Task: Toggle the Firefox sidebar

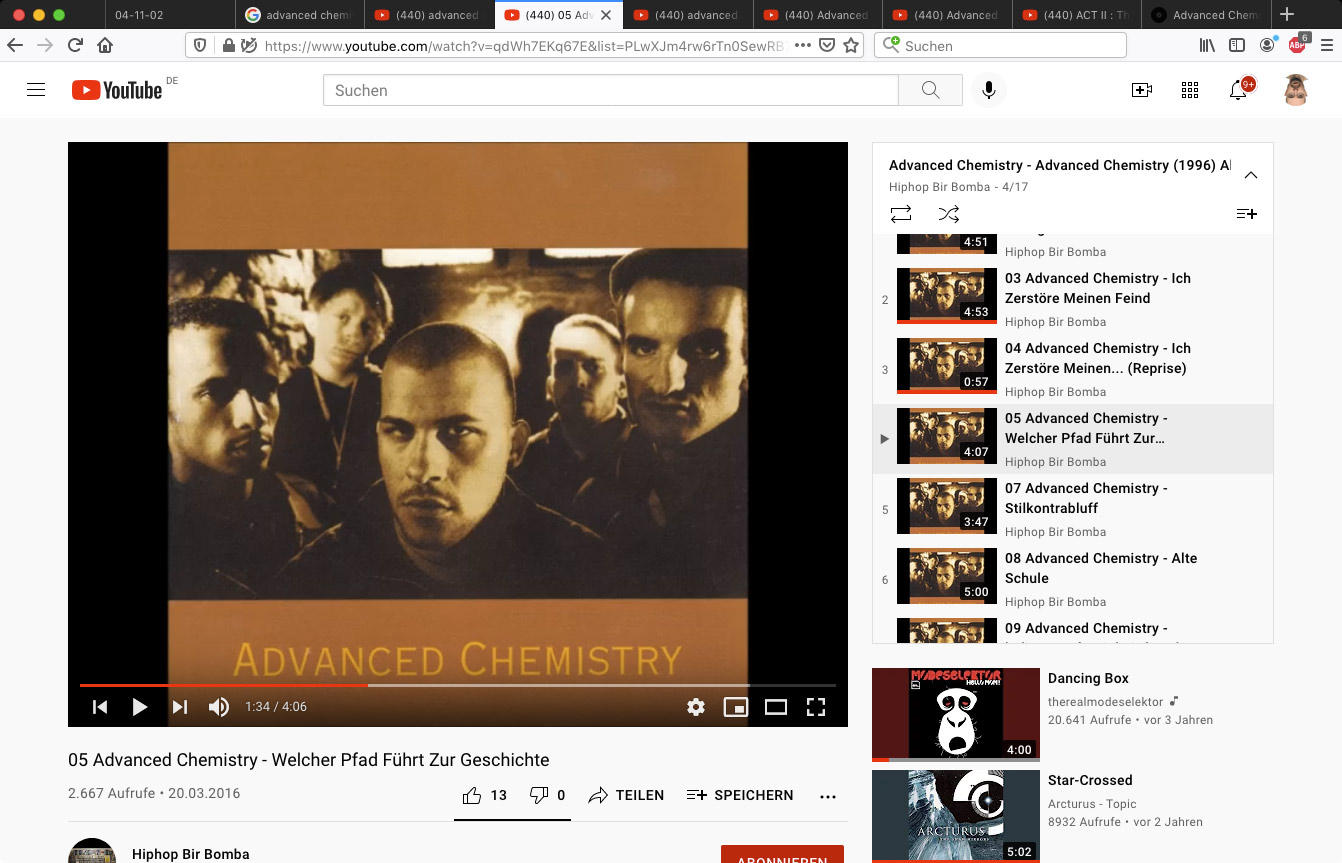Action: click(1237, 45)
